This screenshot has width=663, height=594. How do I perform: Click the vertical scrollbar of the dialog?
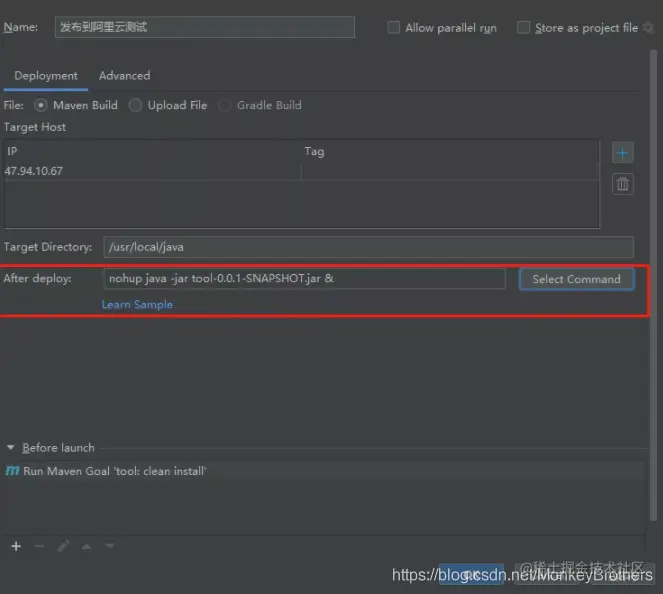(x=653, y=285)
